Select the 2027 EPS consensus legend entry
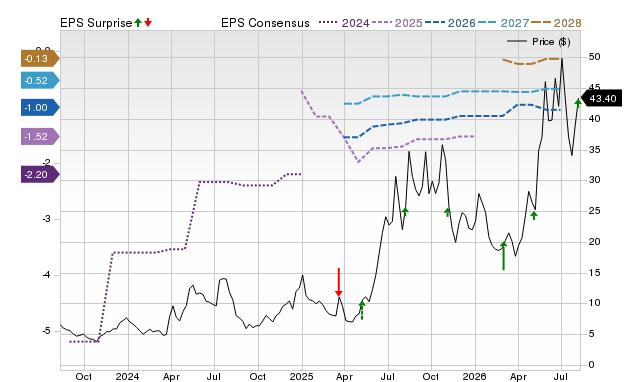The width and height of the screenshot is (640, 382). pos(503,23)
